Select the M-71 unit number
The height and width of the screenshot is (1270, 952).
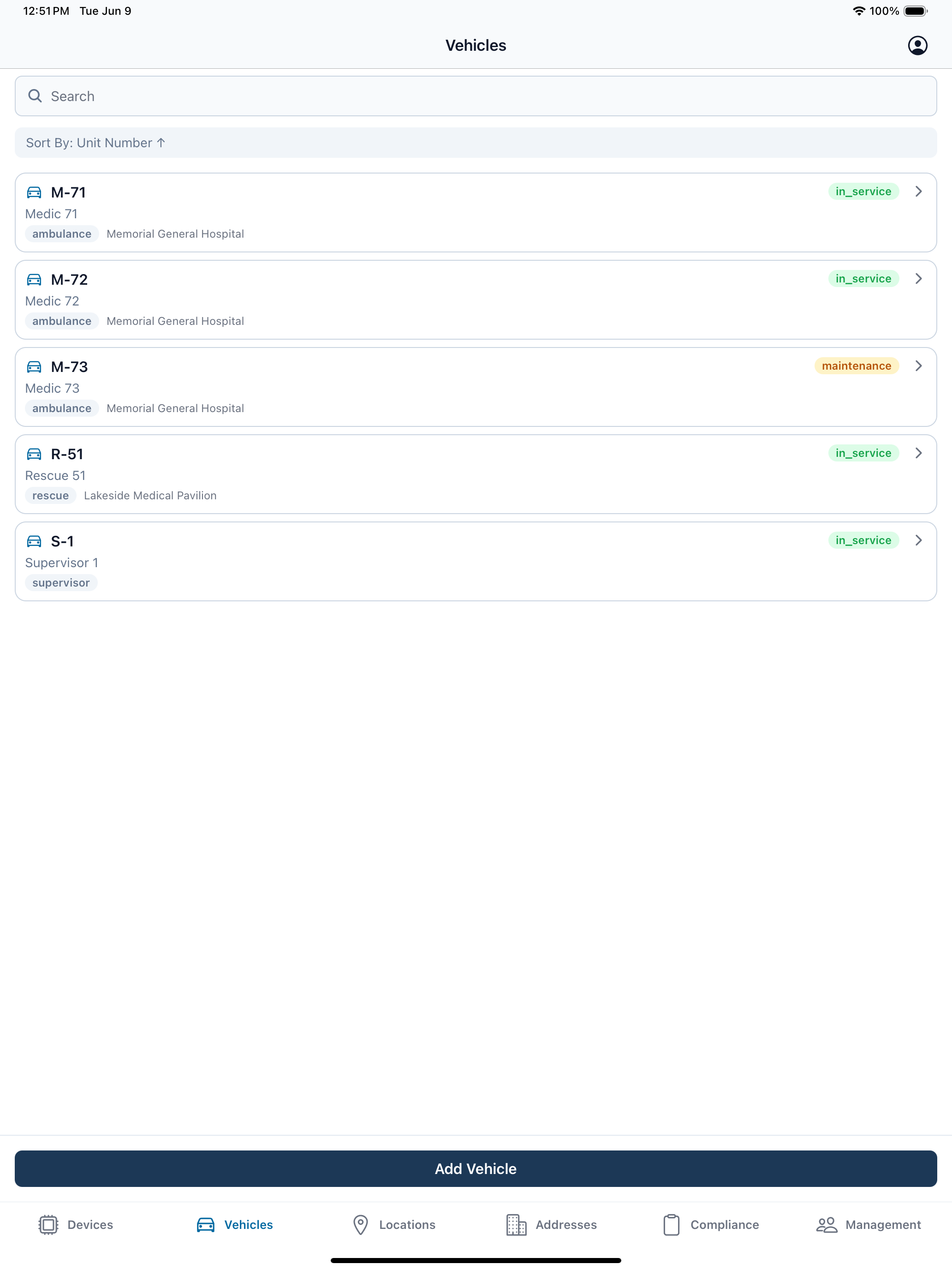pos(68,192)
